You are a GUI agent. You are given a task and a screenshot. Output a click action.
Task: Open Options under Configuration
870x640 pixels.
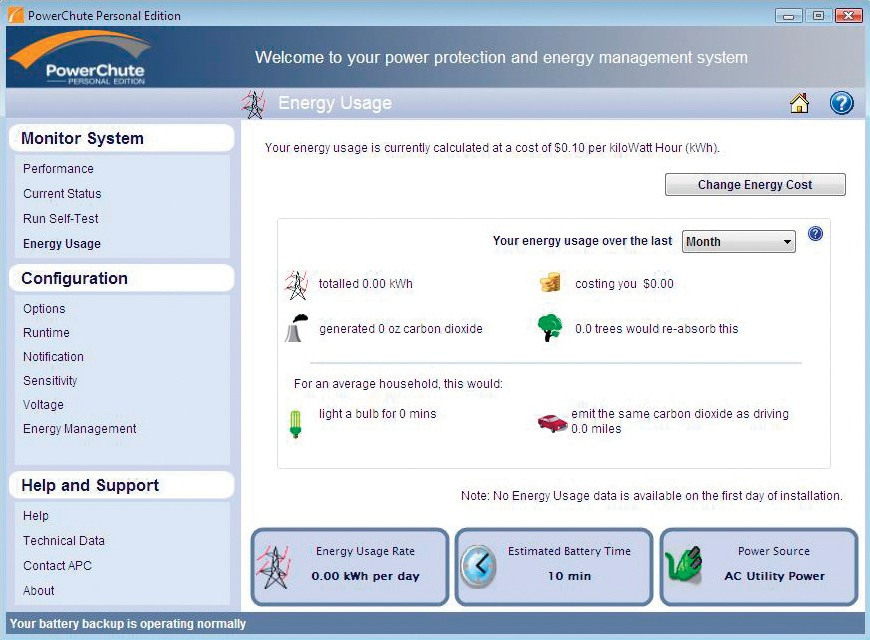[x=44, y=309]
